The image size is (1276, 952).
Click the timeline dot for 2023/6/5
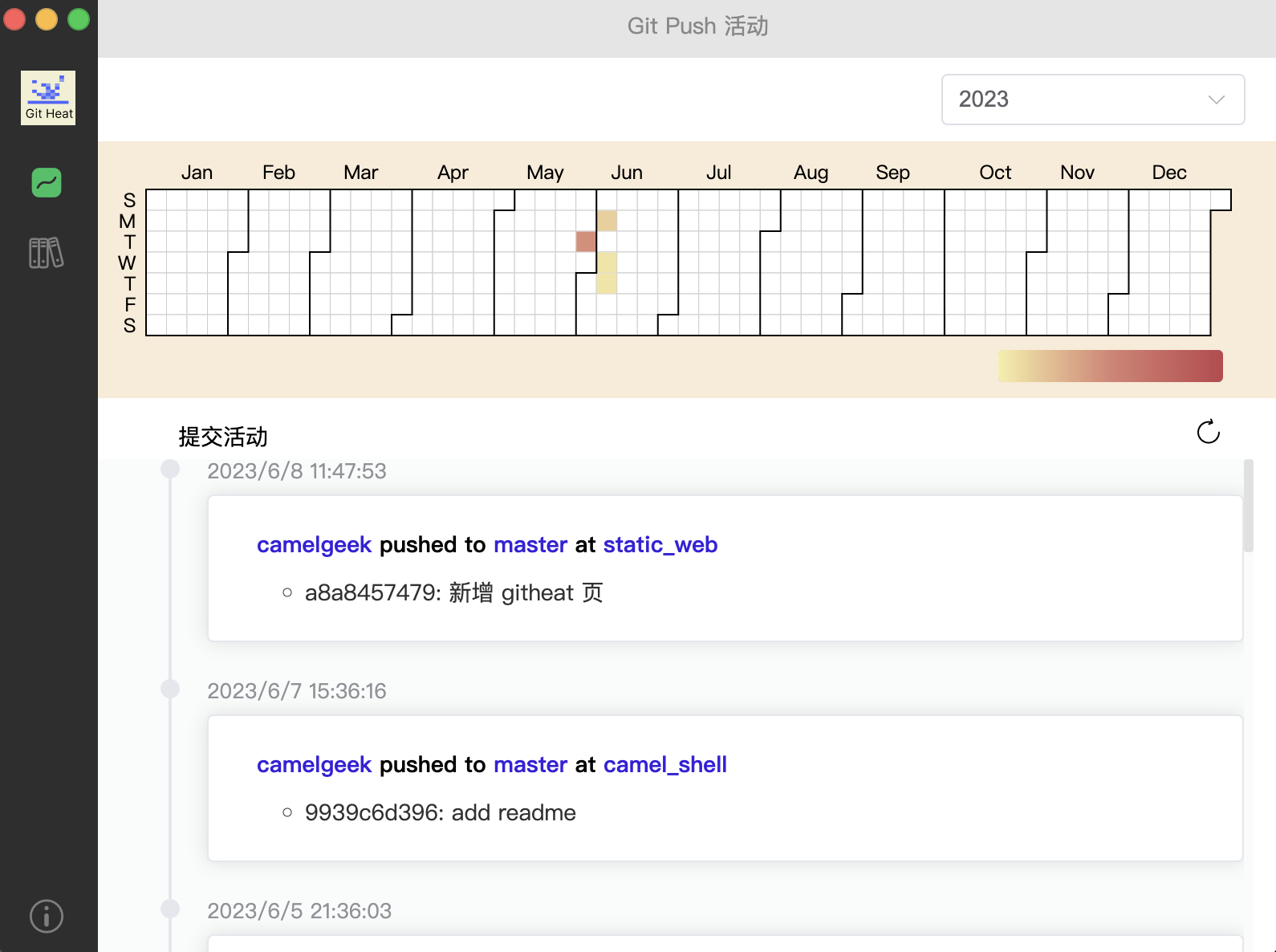coord(170,909)
